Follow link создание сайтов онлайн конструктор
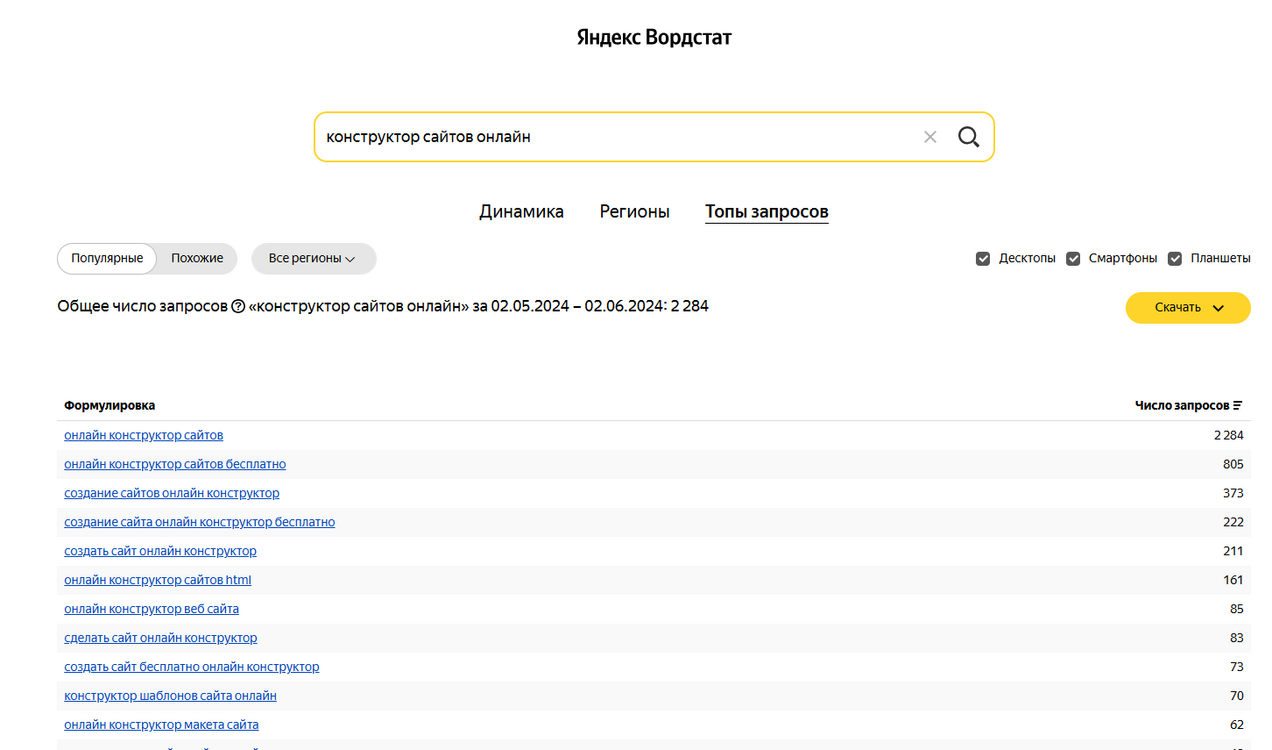Screen dimensions: 1272x750 click(x=172, y=493)
